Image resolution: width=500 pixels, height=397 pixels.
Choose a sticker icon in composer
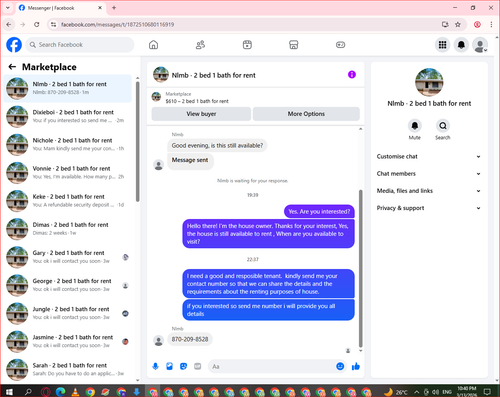(183, 367)
